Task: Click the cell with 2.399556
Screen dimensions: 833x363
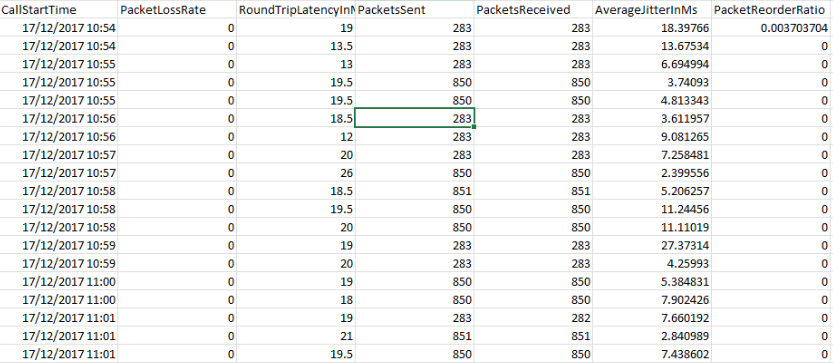Action: click(x=652, y=173)
